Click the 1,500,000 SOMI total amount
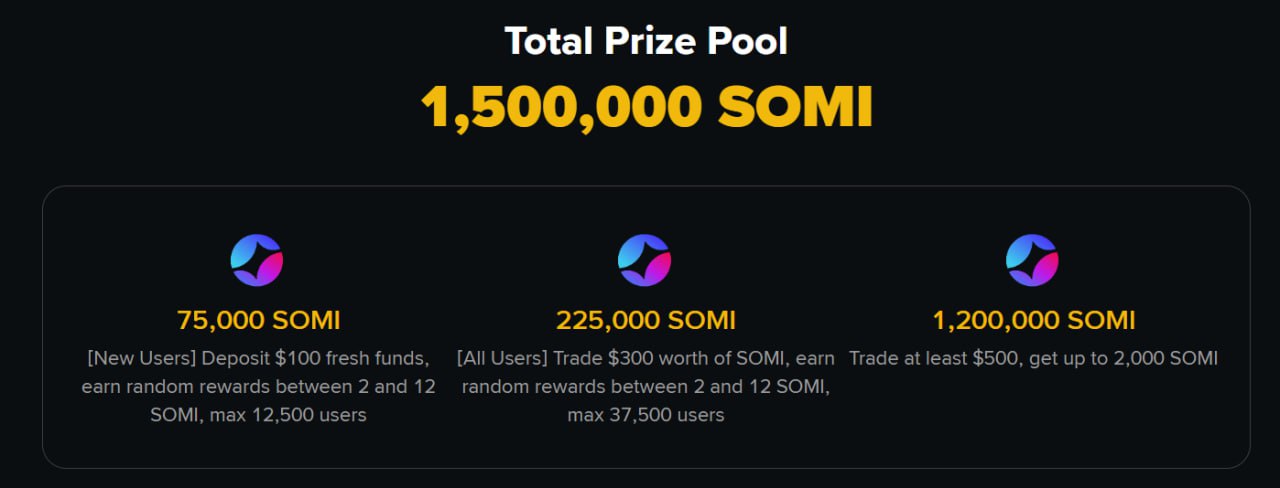 coord(646,107)
